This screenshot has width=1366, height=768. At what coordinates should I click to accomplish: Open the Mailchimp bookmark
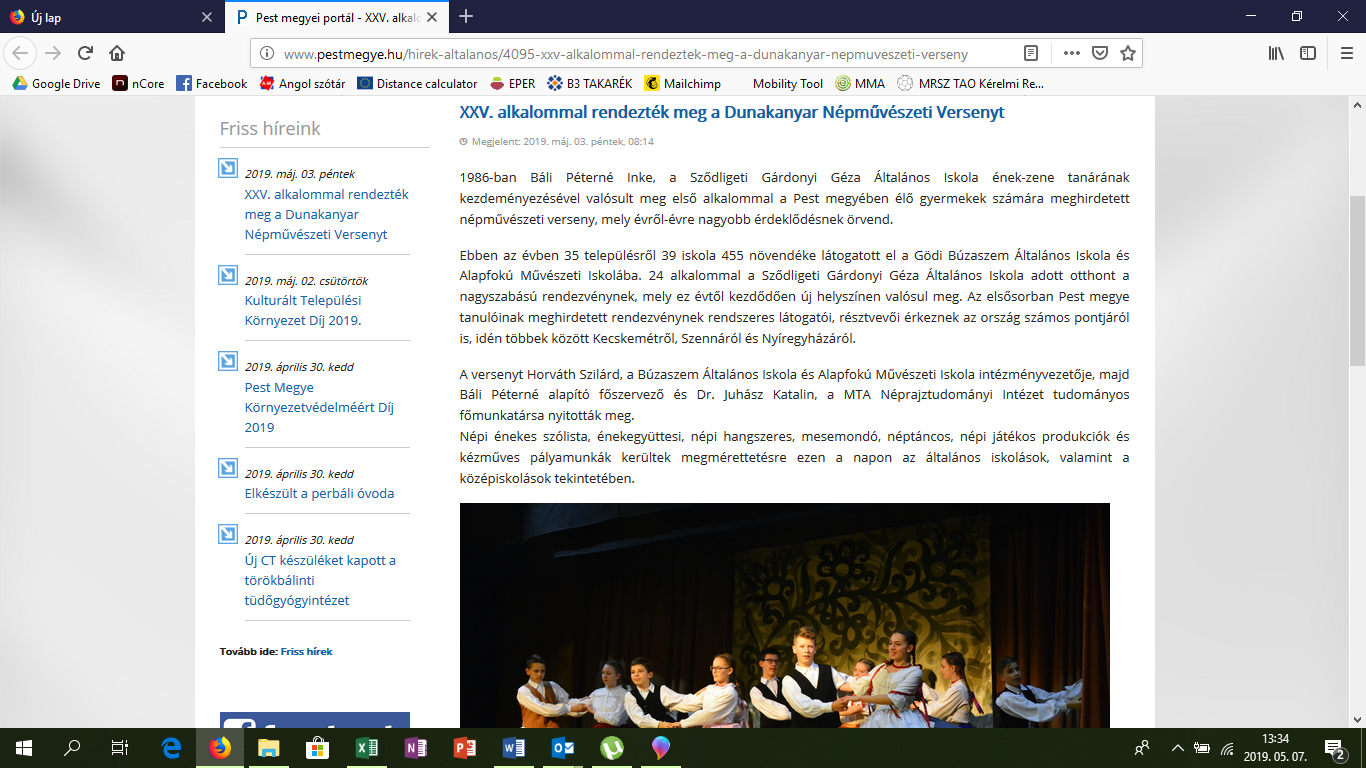pyautogui.click(x=684, y=84)
